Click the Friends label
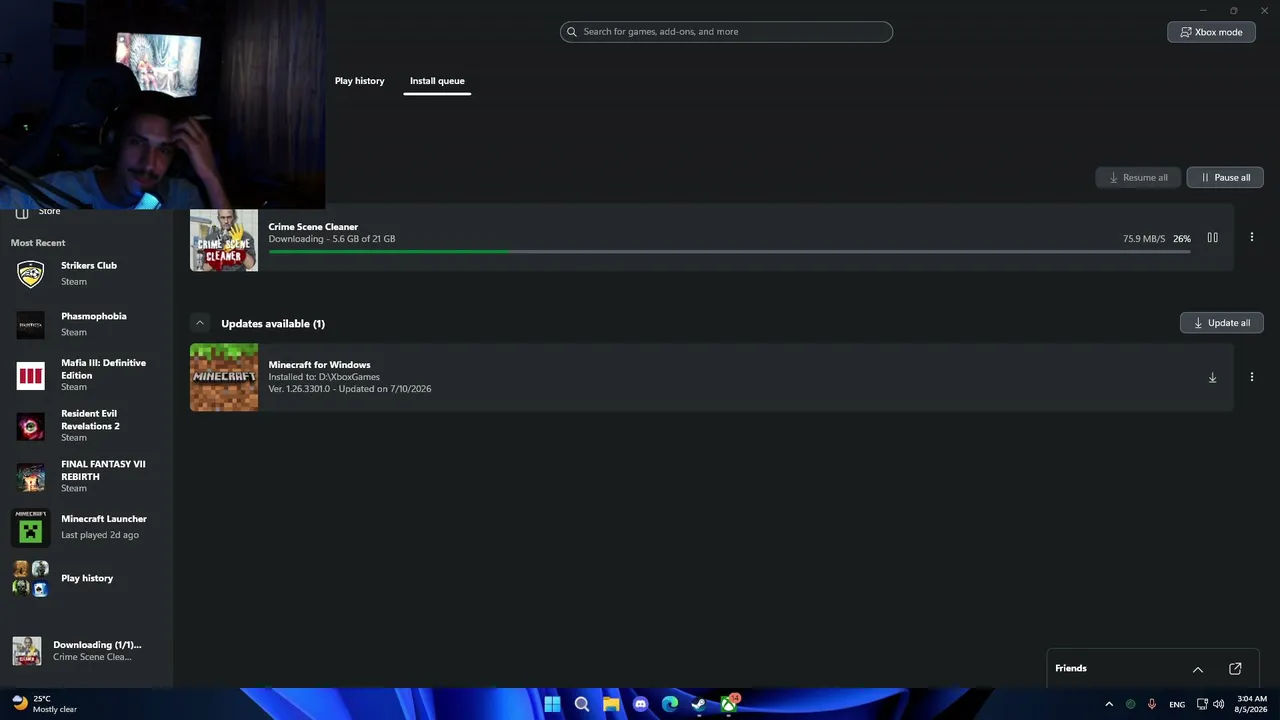Viewport: 1280px width, 720px height. pos(1071,669)
